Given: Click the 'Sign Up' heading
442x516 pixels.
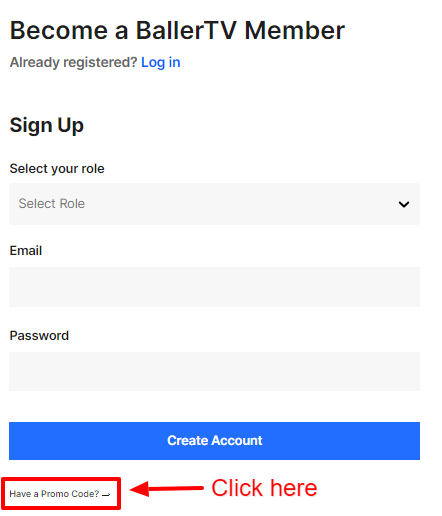Looking at the screenshot, I should point(46,126).
